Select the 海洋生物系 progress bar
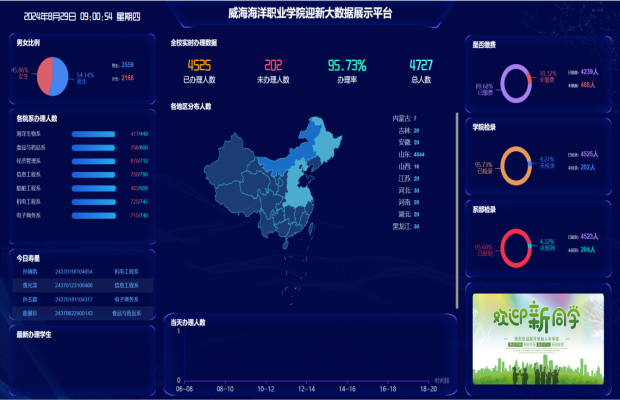 pyautogui.click(x=95, y=133)
